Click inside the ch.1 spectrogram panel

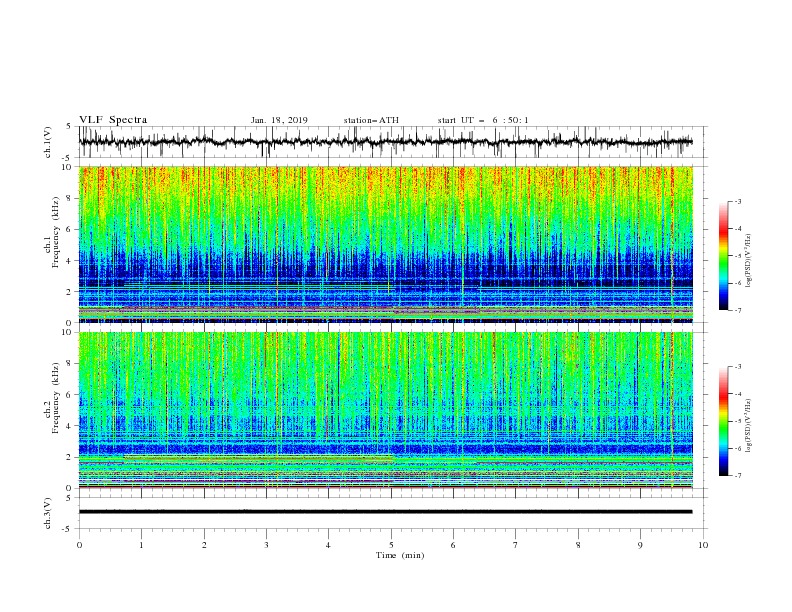click(x=386, y=244)
